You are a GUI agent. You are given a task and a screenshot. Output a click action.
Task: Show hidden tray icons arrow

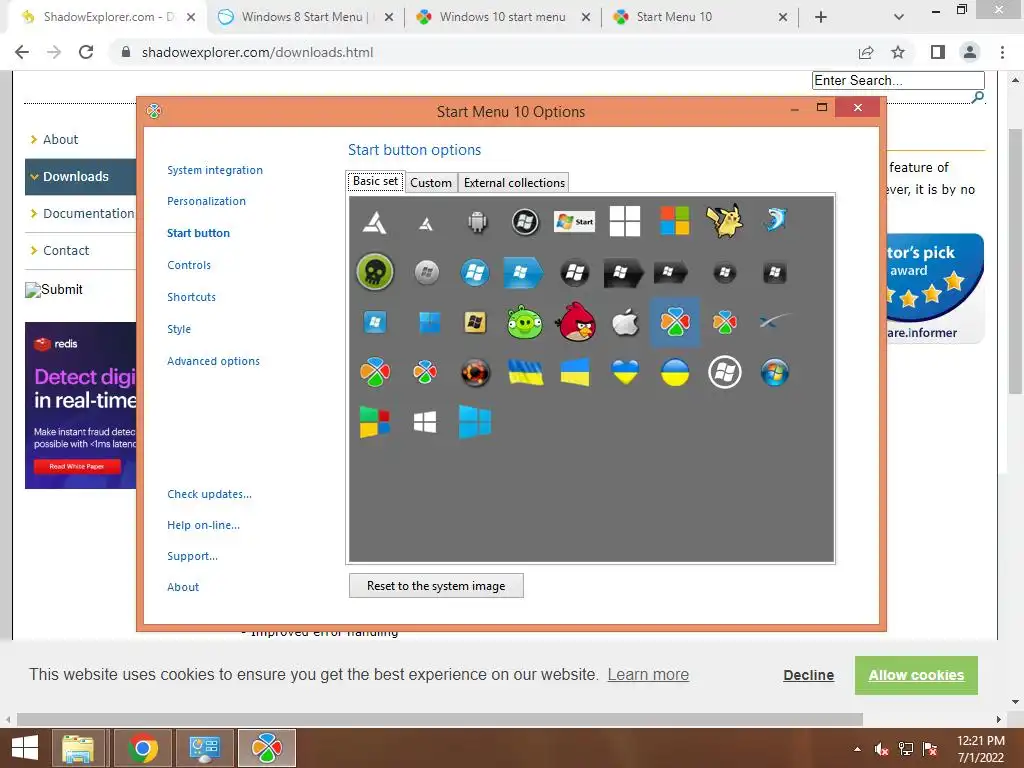(857, 749)
